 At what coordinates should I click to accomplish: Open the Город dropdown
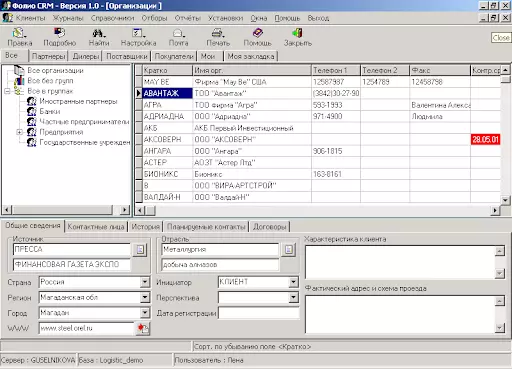(x=145, y=313)
